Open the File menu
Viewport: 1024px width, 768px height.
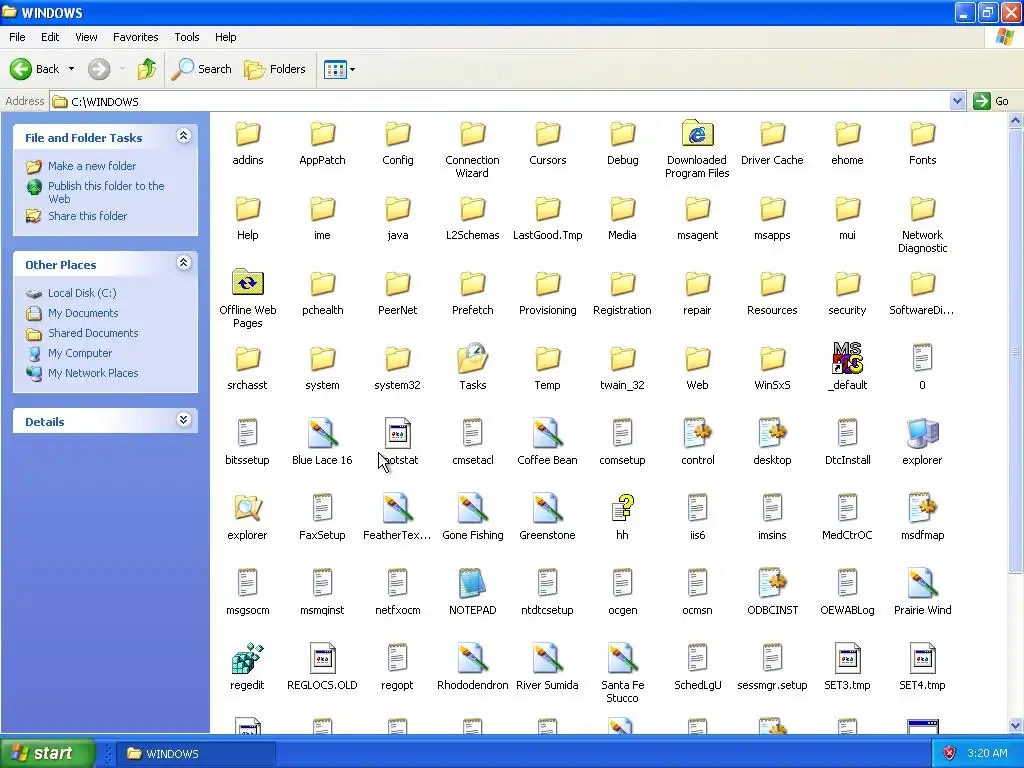(x=17, y=37)
